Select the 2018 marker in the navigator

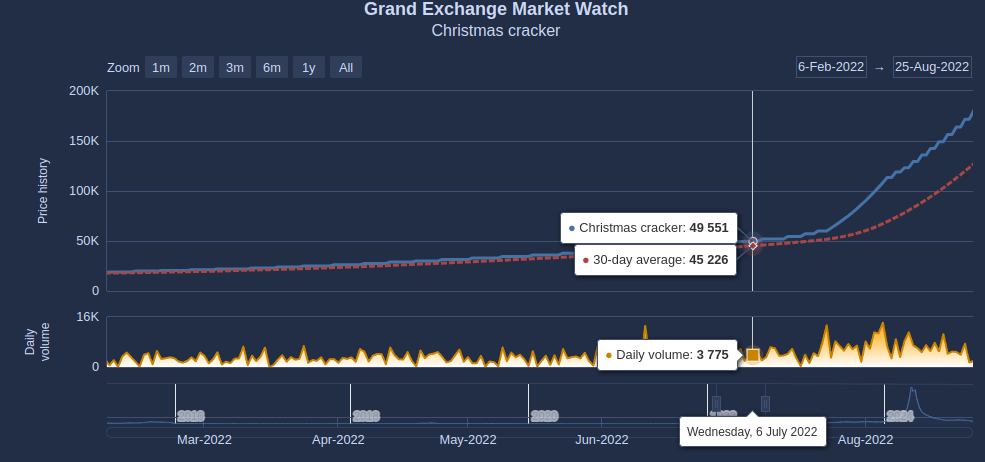point(366,415)
